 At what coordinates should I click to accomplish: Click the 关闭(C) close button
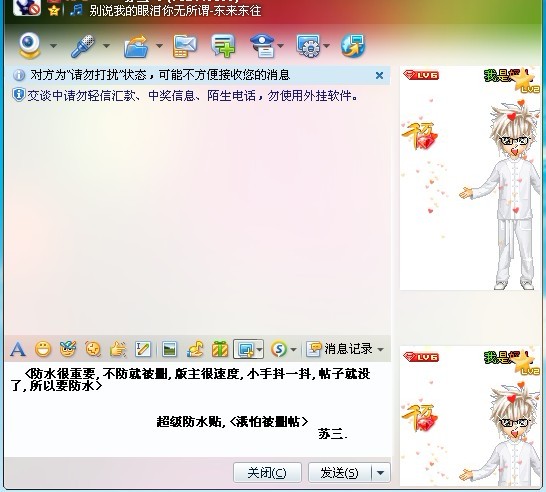[267, 473]
